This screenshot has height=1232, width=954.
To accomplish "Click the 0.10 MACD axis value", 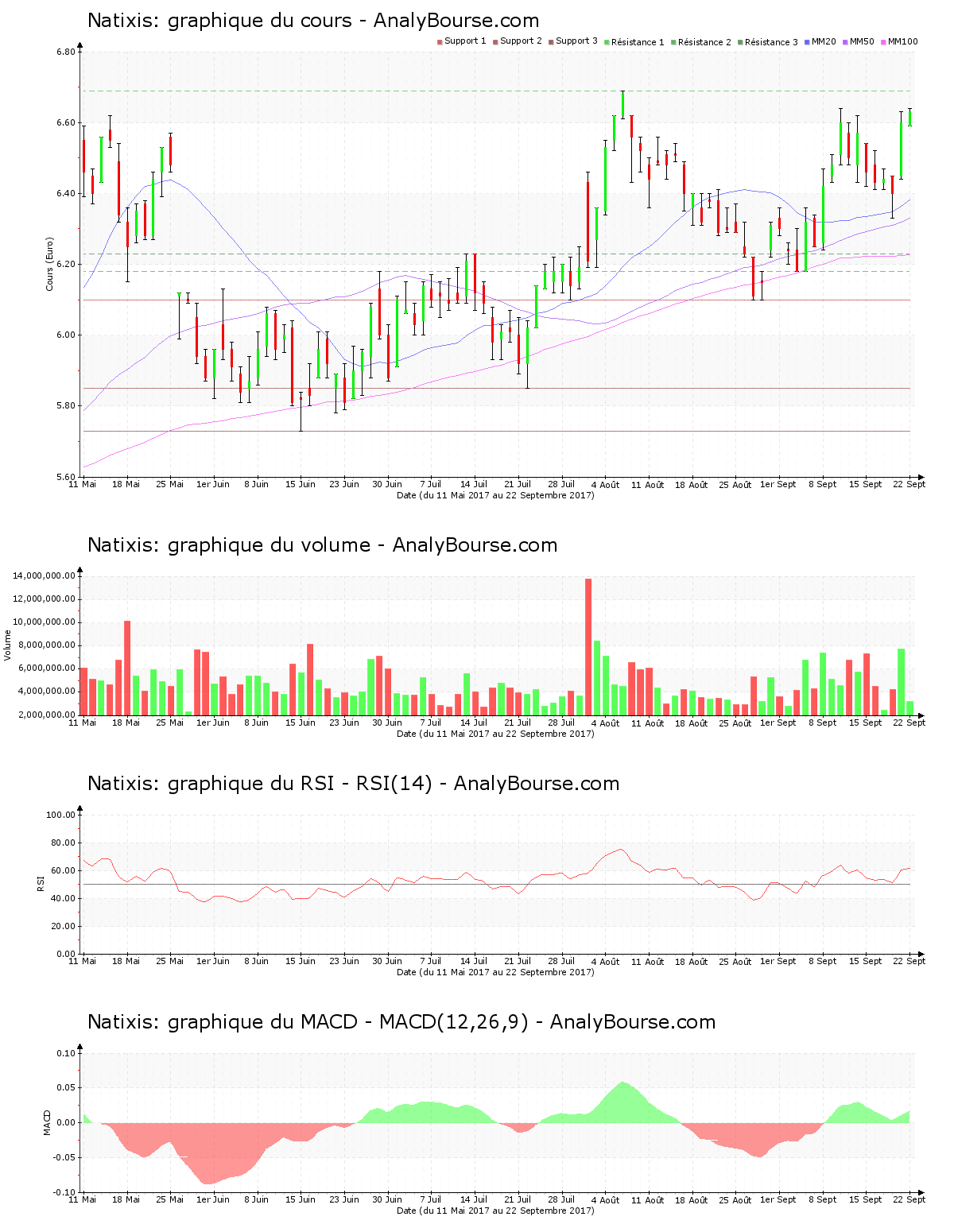I will click(66, 1054).
